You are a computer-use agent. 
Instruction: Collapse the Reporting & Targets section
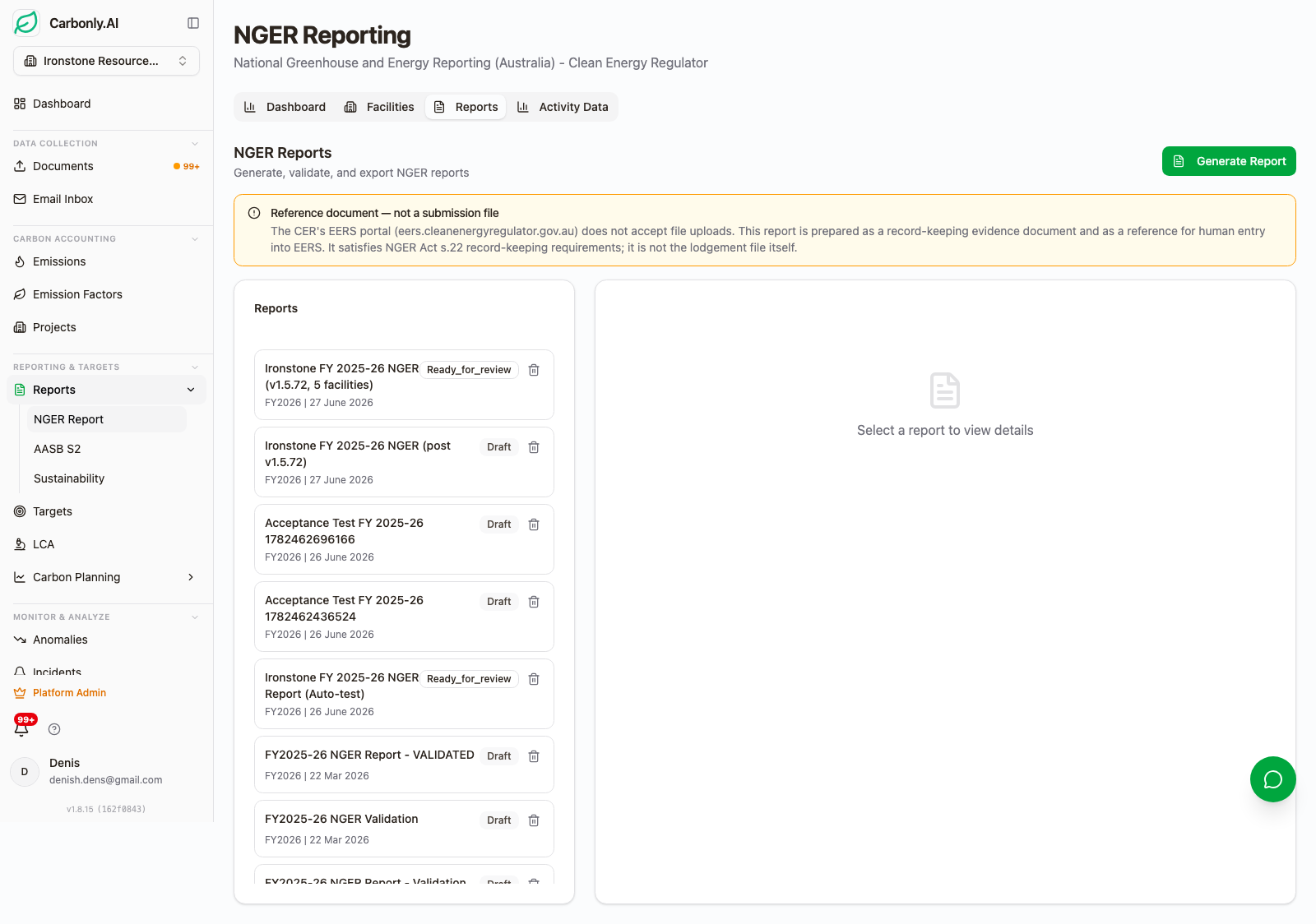[x=195, y=367]
